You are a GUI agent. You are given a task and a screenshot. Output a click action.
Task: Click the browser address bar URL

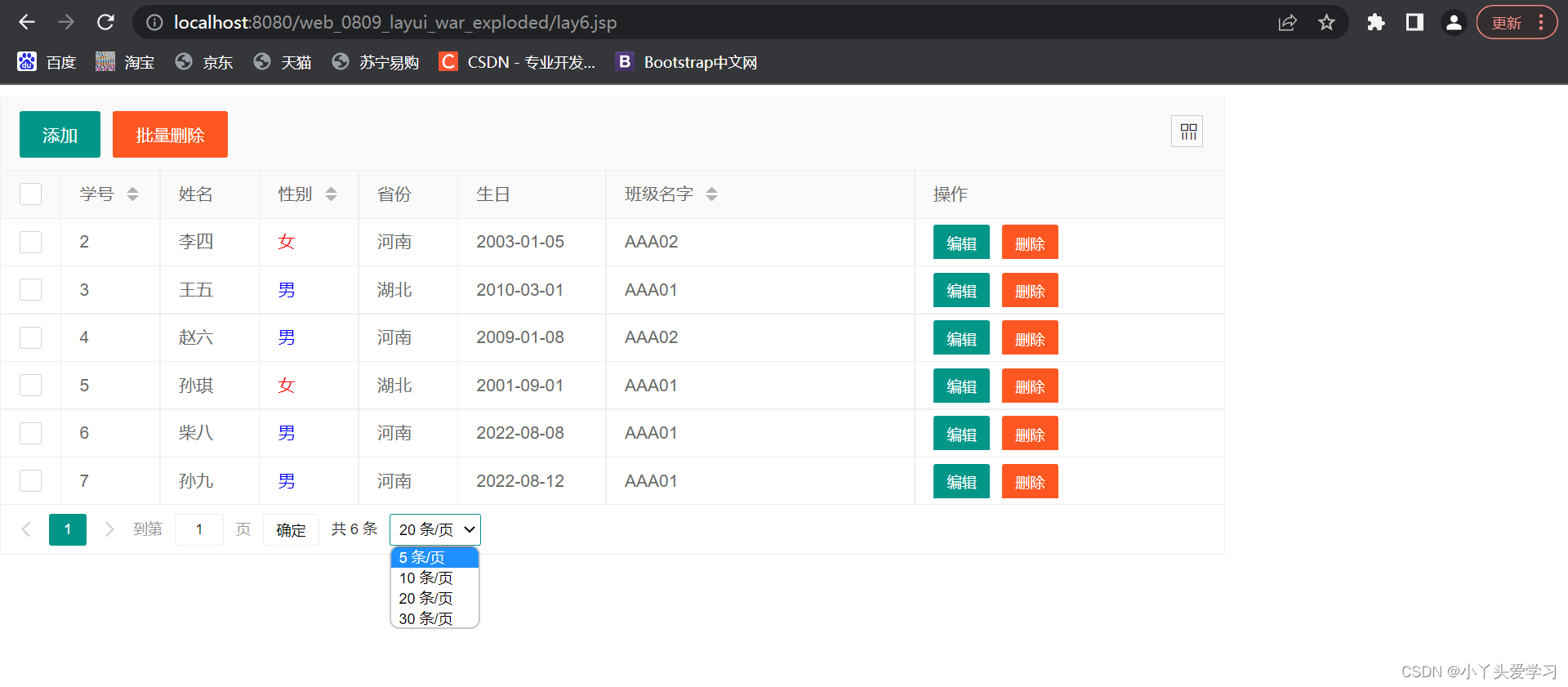pyautogui.click(x=394, y=23)
